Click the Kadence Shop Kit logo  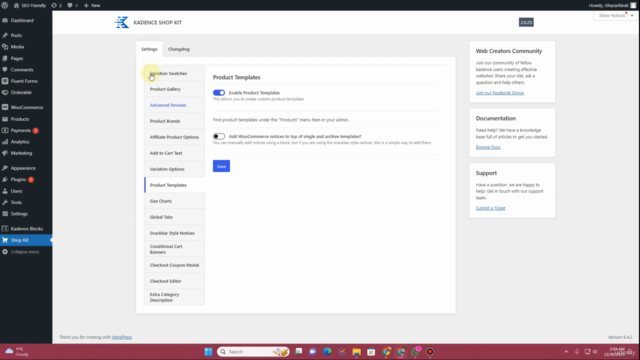122,22
